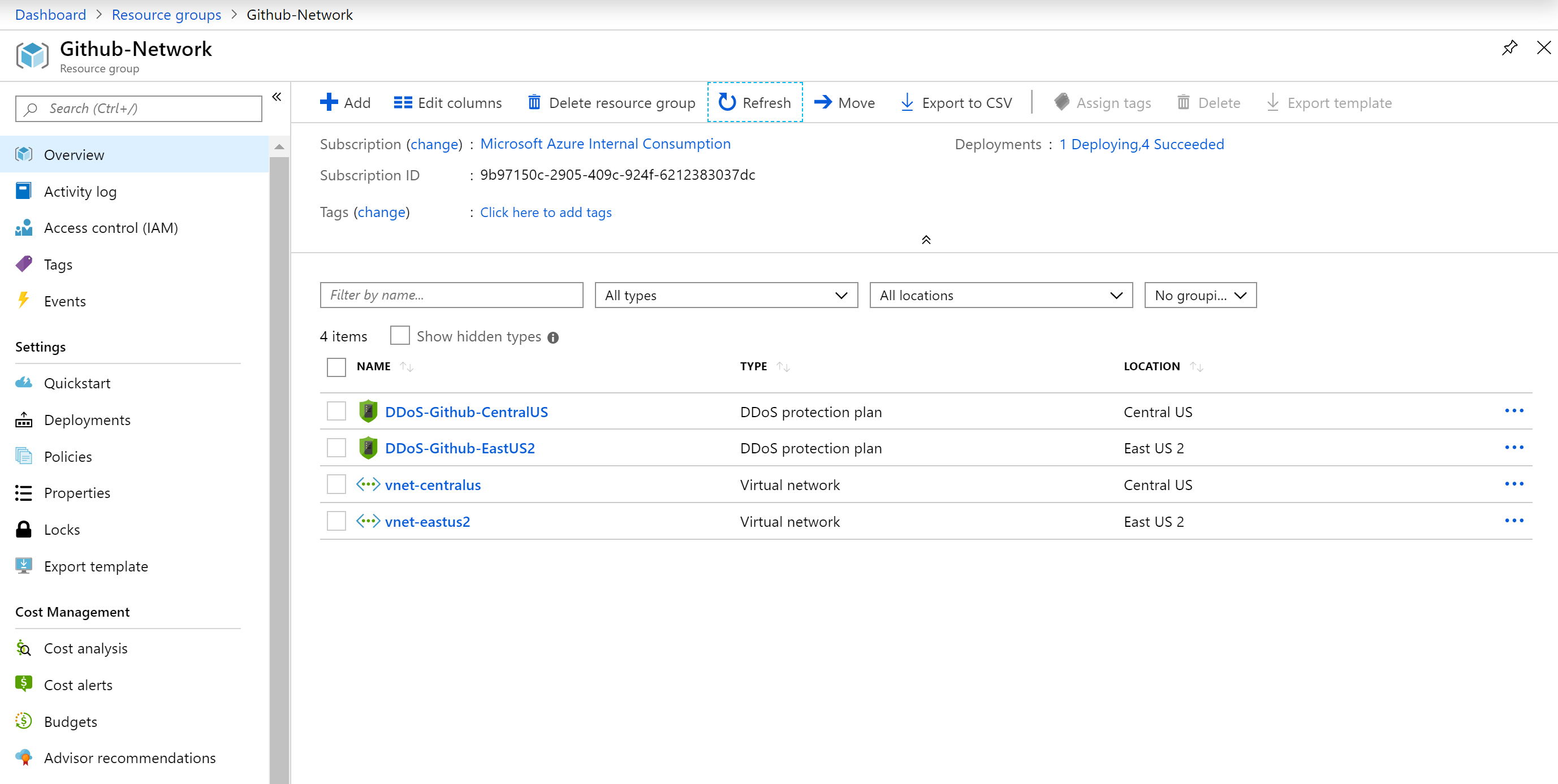1558x784 pixels.
Task: Click the greyed Delete toolbar button
Action: pos(1209,103)
